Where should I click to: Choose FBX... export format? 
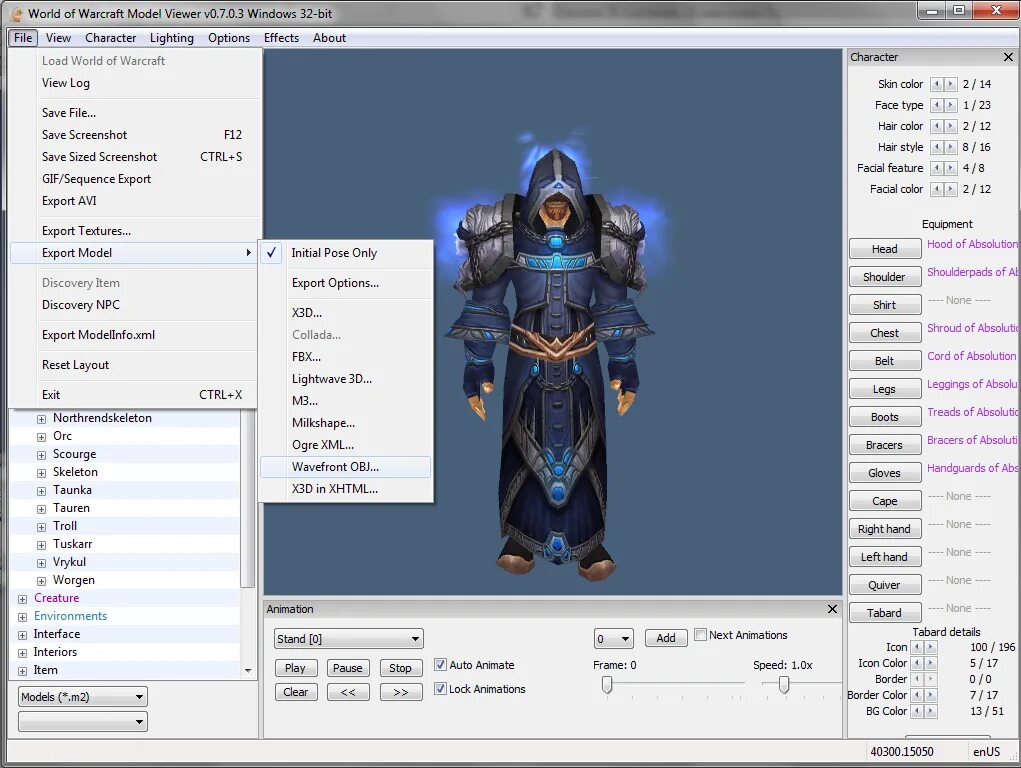tap(346, 357)
